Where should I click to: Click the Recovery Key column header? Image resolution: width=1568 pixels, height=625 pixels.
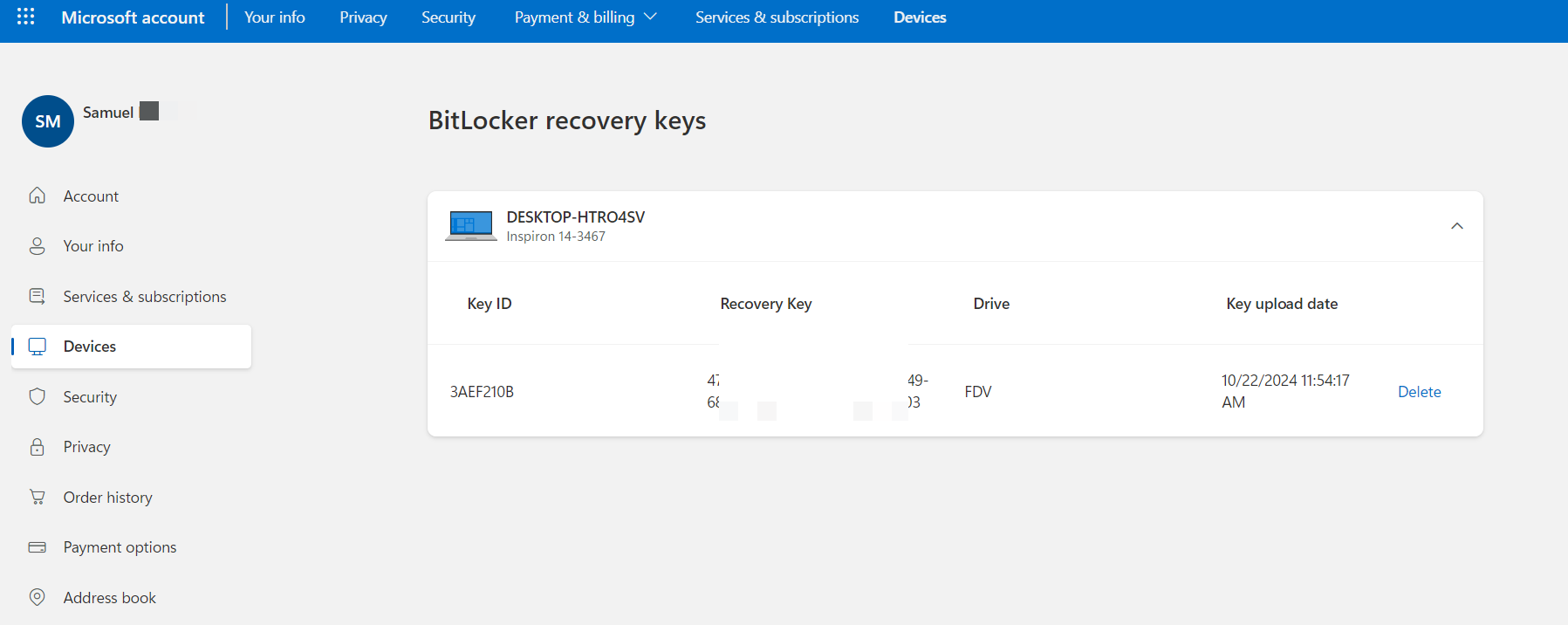tap(766, 304)
